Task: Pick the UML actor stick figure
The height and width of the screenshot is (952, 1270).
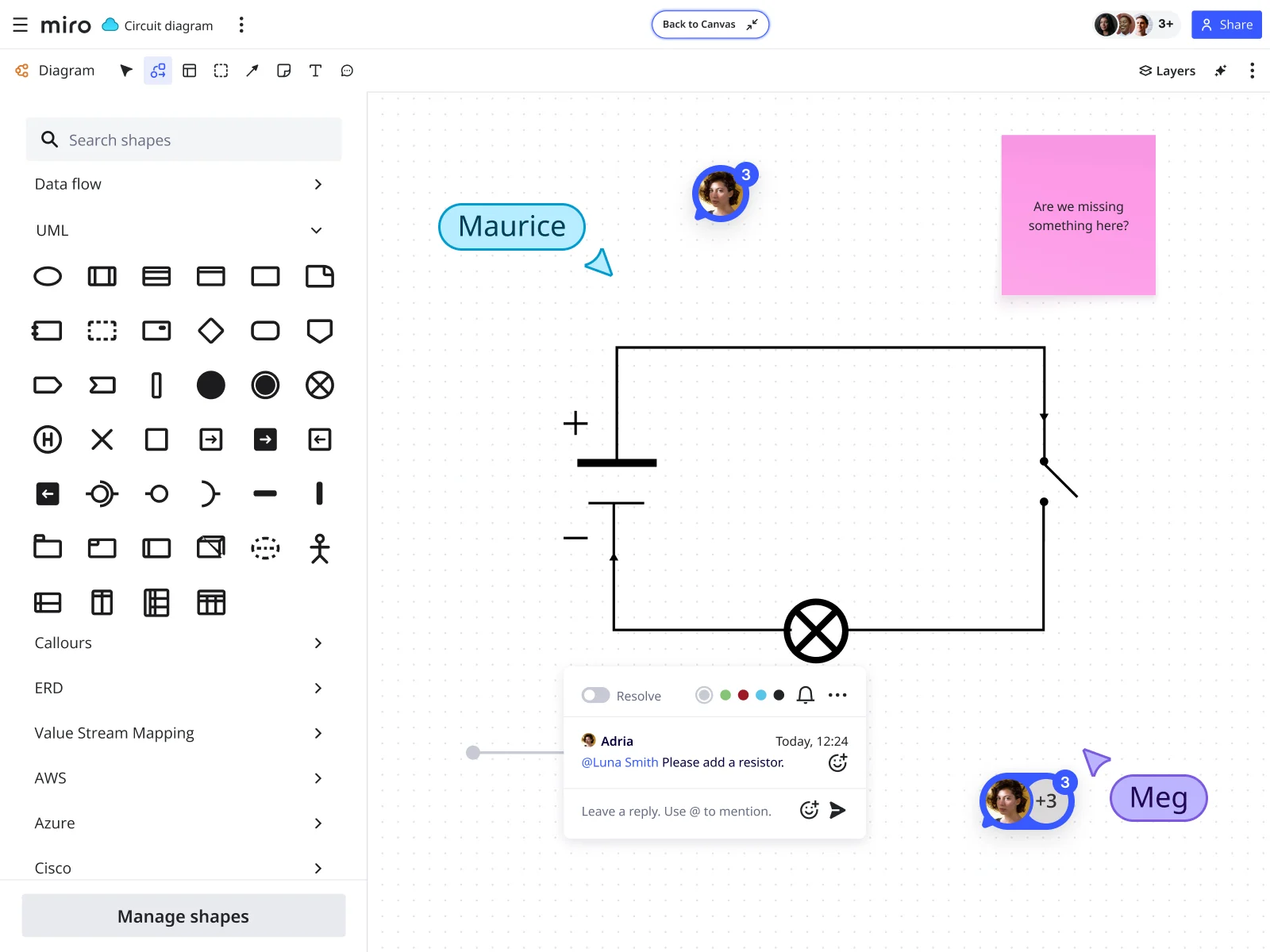Action: point(320,548)
